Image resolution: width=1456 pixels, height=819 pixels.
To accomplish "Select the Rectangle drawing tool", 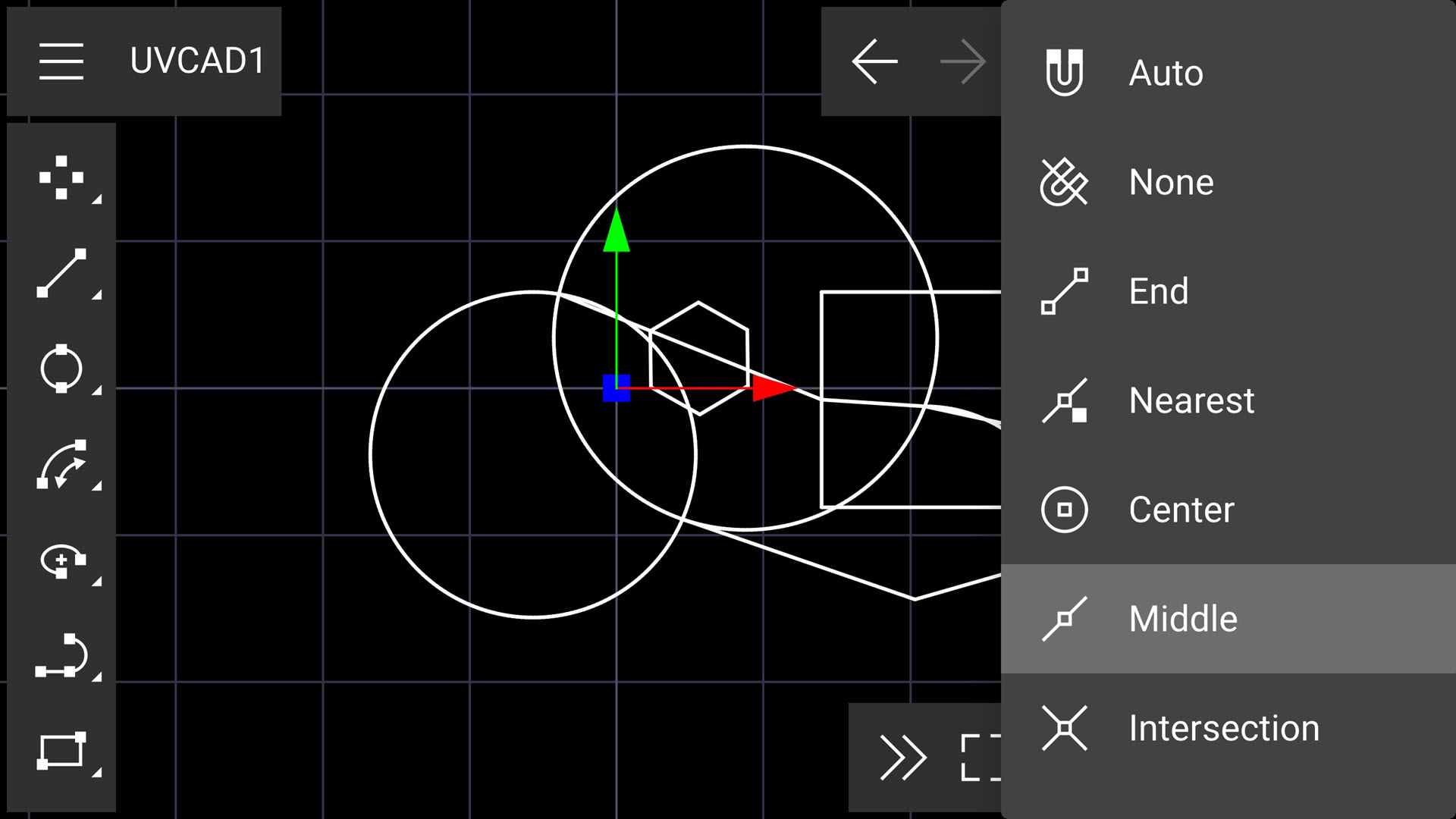I will 61,751.
